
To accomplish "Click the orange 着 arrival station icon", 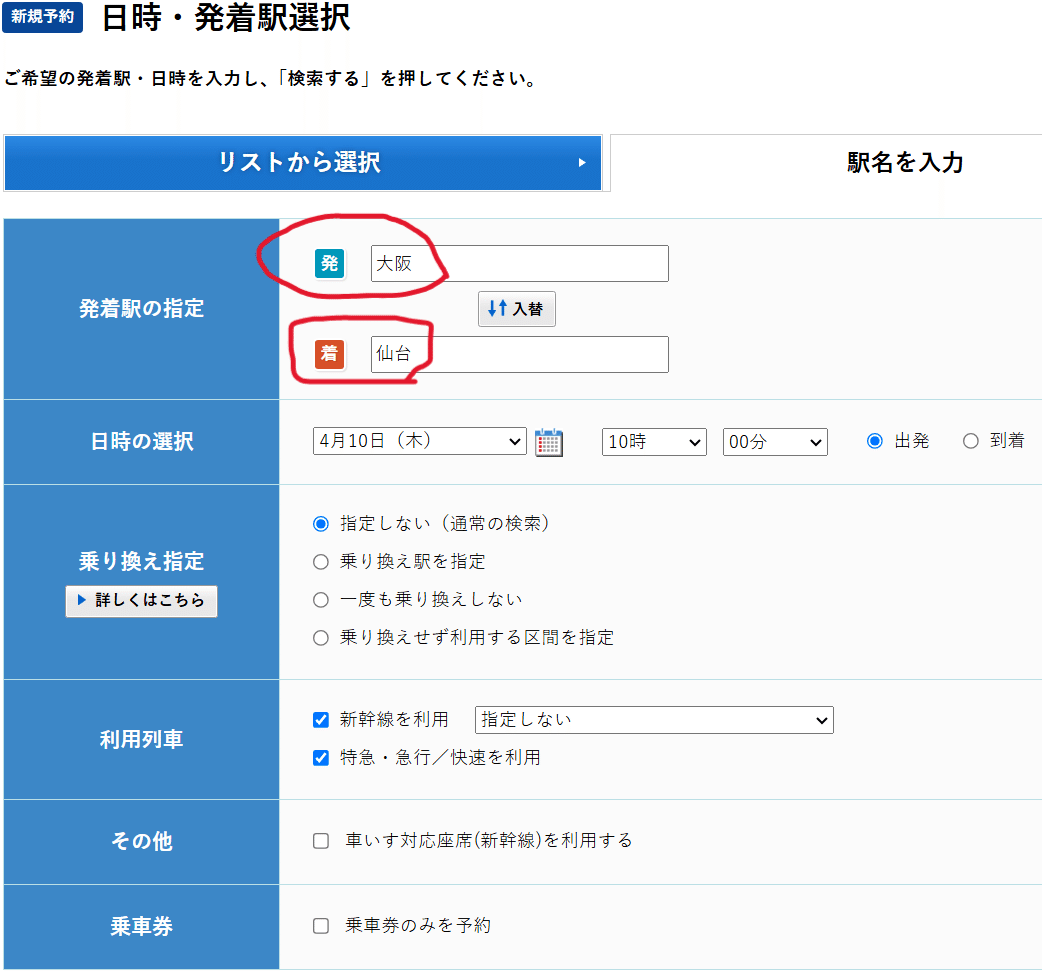I will coord(330,354).
